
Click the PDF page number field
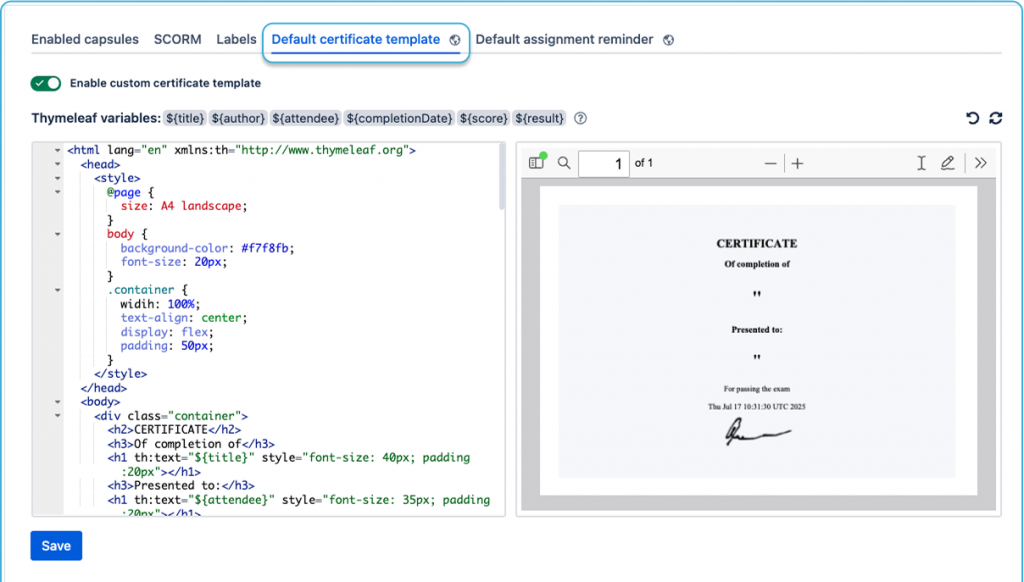pos(604,163)
